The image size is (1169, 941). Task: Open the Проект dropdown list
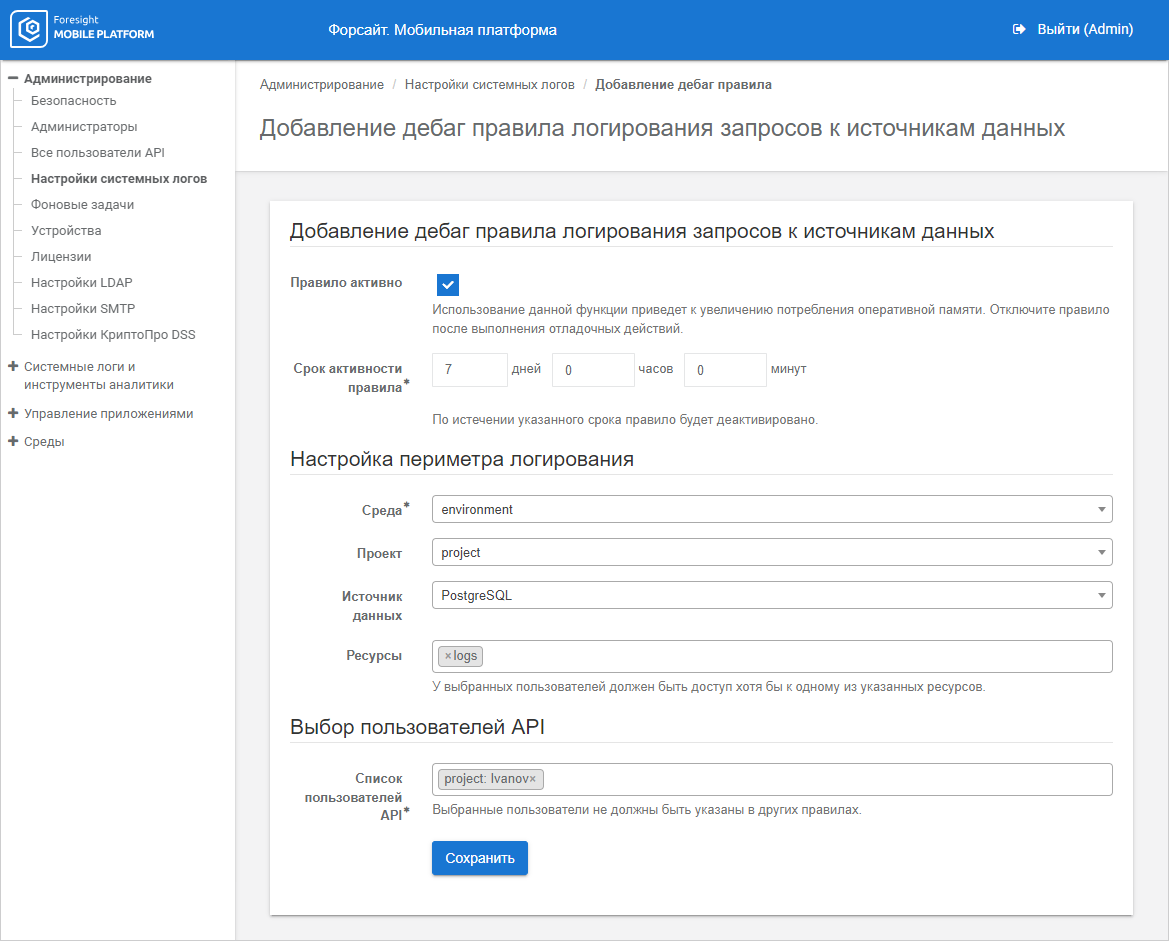coord(771,552)
